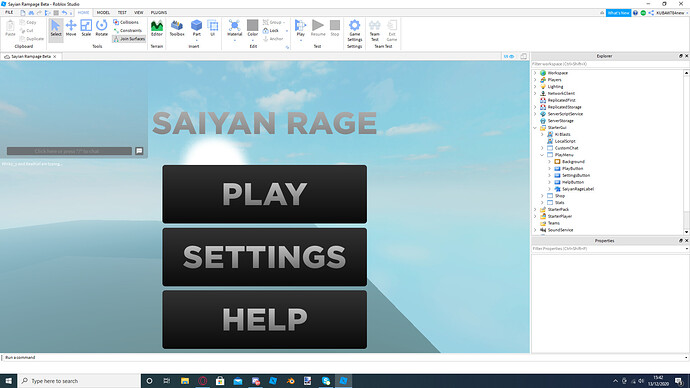Collapse the StarterGui node
The image size is (690, 388).
(536, 128)
